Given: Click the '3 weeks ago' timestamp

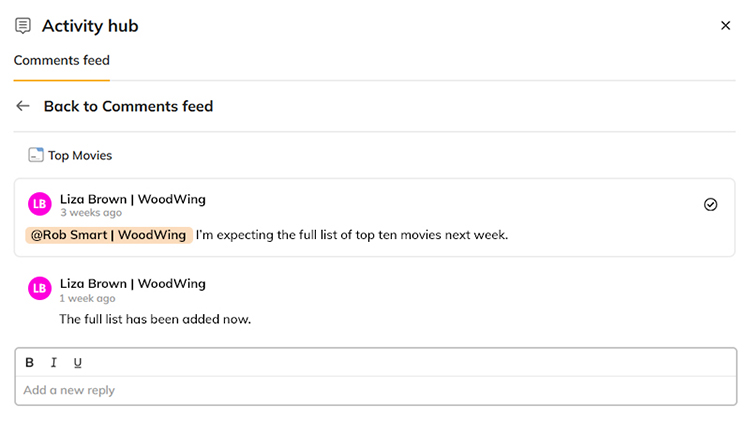Looking at the screenshot, I should point(91,213).
